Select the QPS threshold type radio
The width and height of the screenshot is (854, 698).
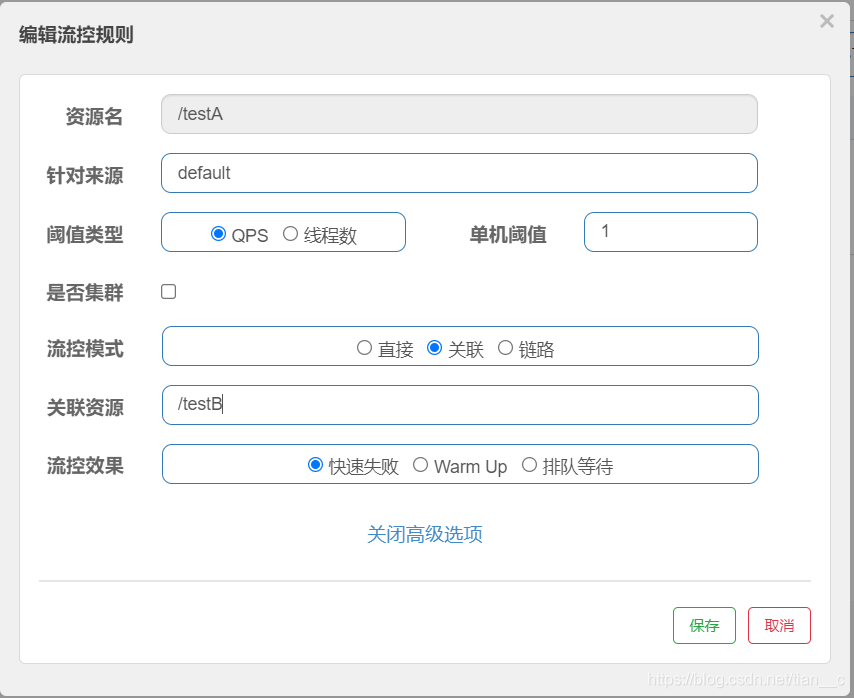click(218, 234)
